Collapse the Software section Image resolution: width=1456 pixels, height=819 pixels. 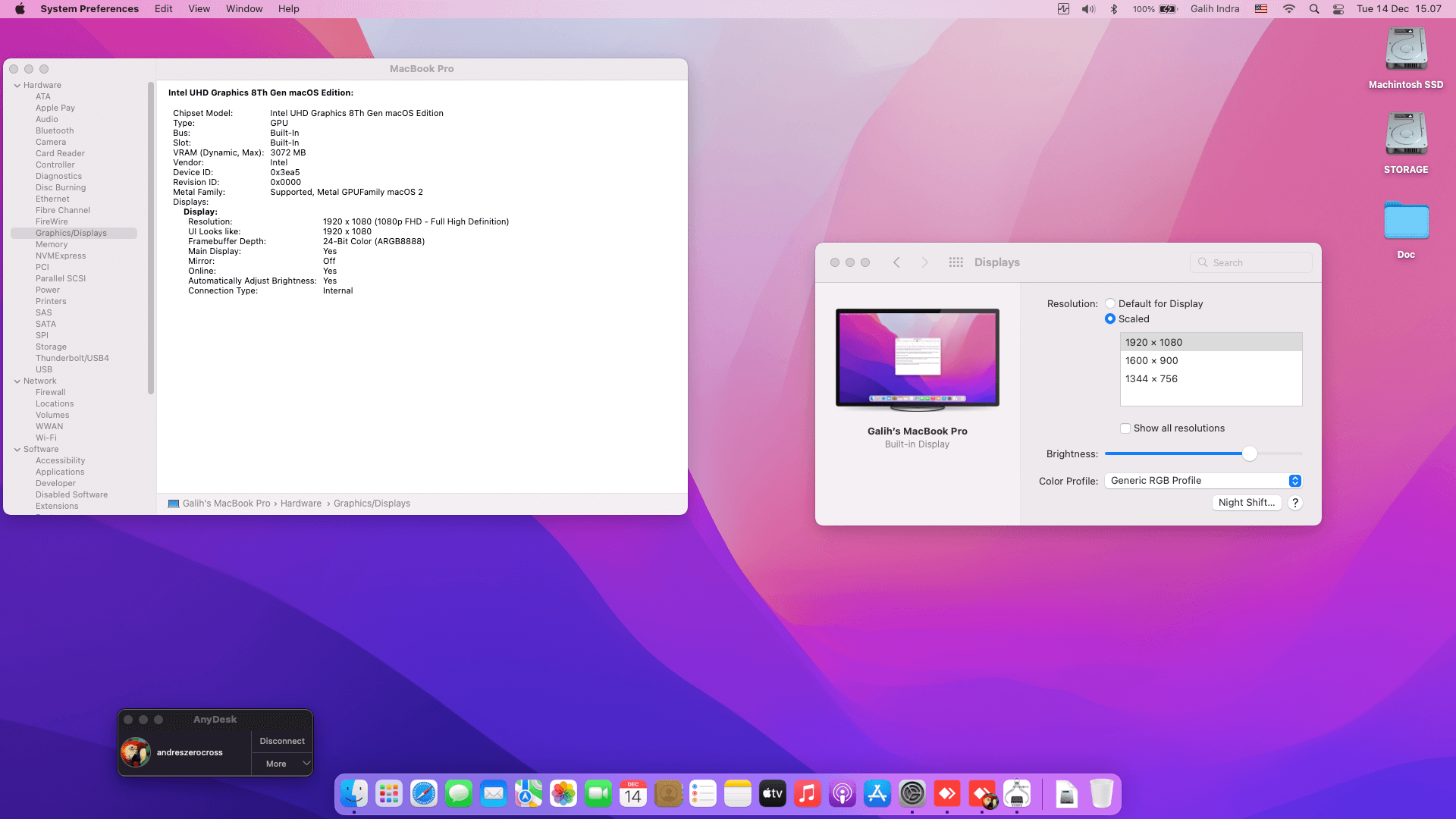17,449
